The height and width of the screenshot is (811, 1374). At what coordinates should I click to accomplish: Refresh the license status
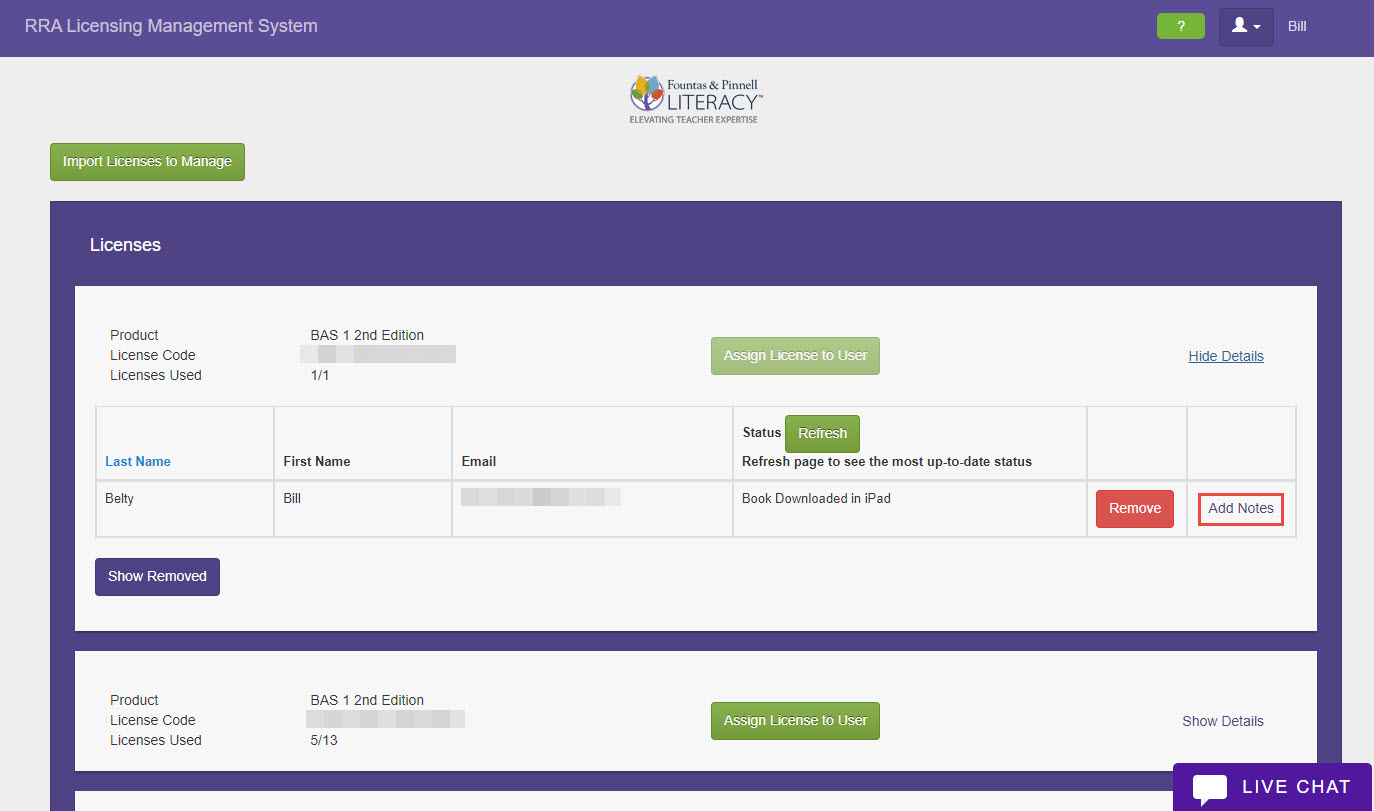pyautogui.click(x=822, y=434)
